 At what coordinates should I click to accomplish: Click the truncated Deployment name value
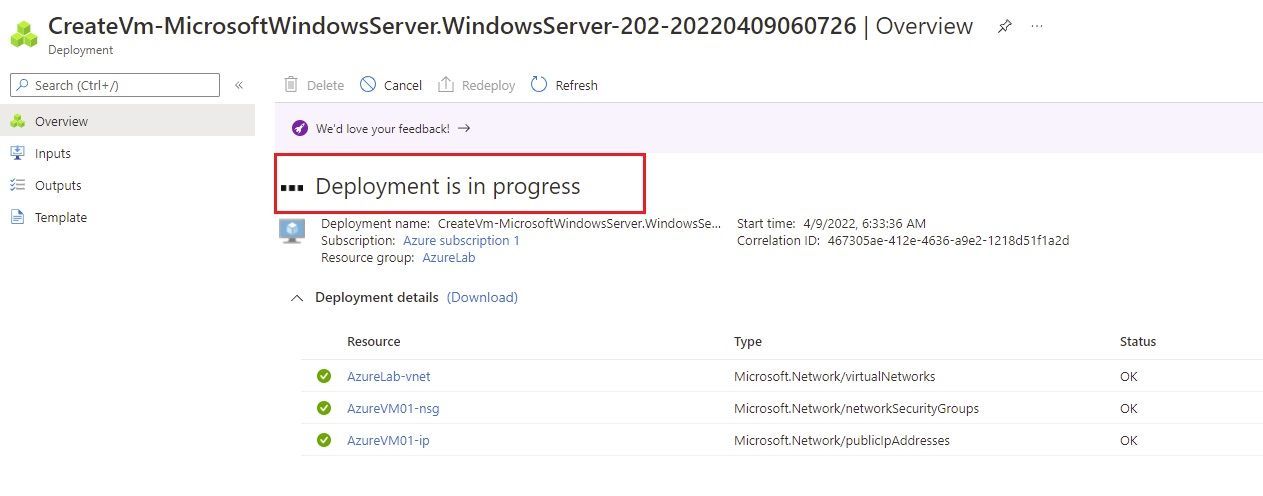[580, 223]
